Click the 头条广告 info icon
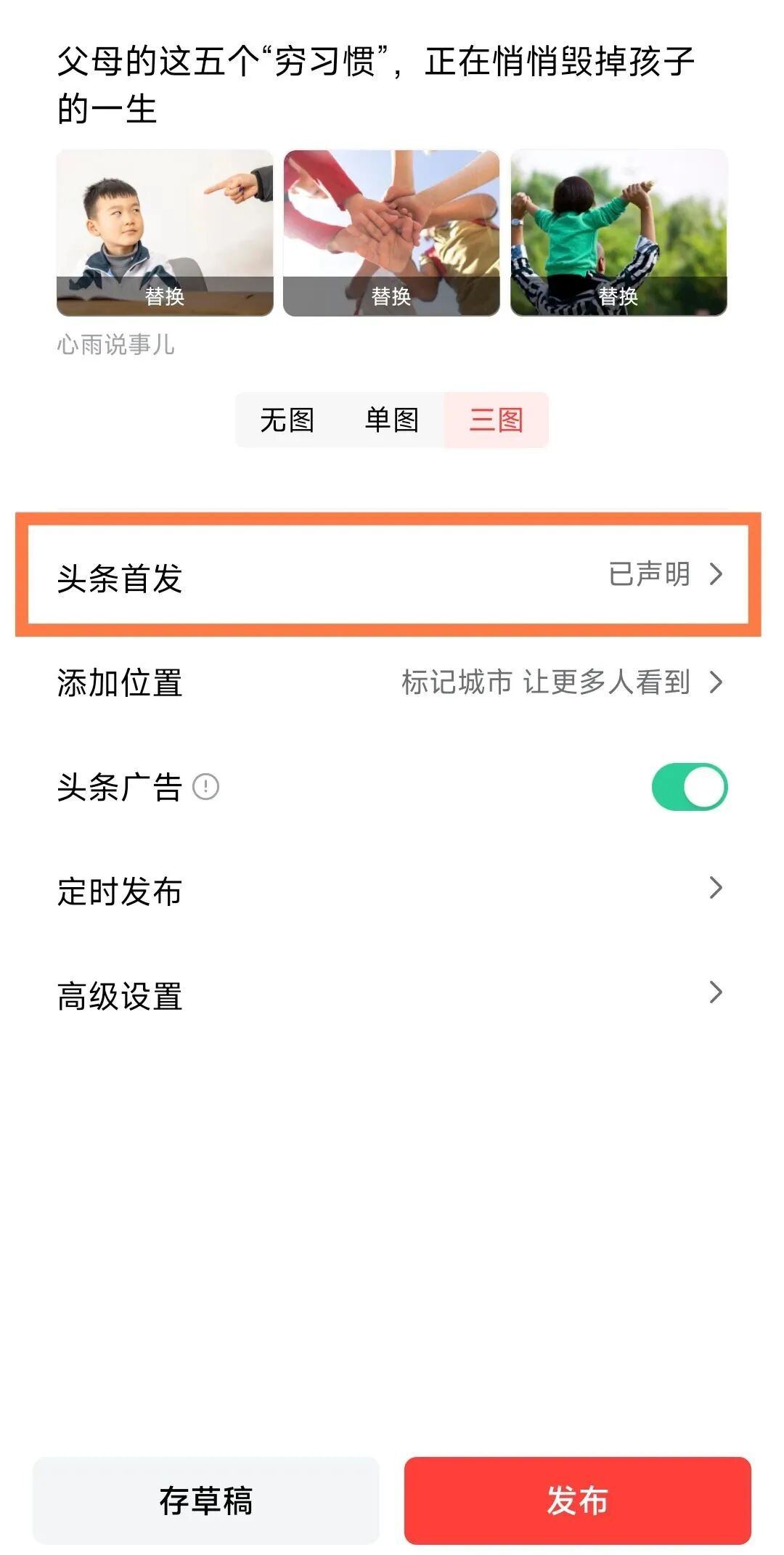The height and width of the screenshot is (1555, 784). [x=205, y=787]
